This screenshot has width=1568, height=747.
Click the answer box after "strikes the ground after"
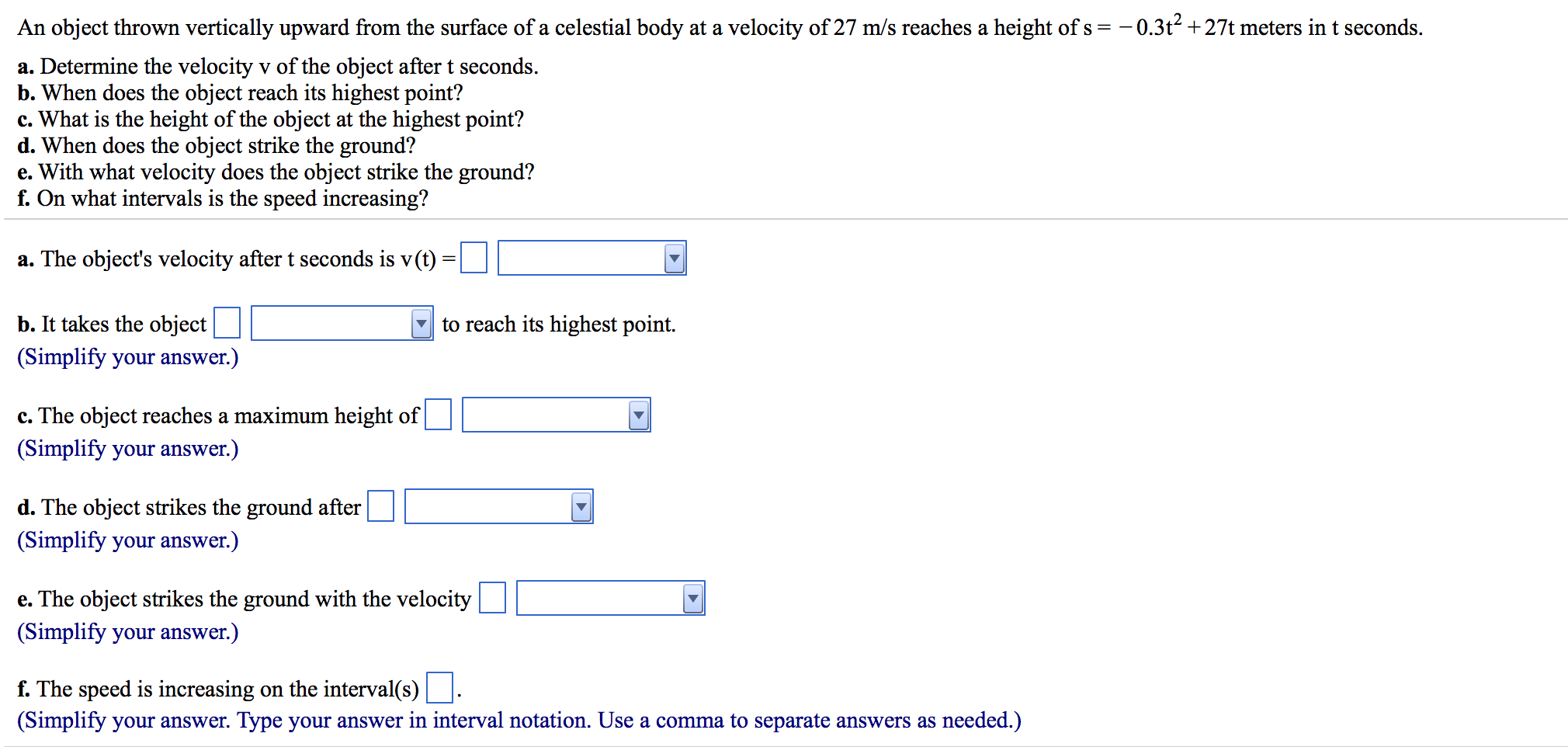point(380,506)
